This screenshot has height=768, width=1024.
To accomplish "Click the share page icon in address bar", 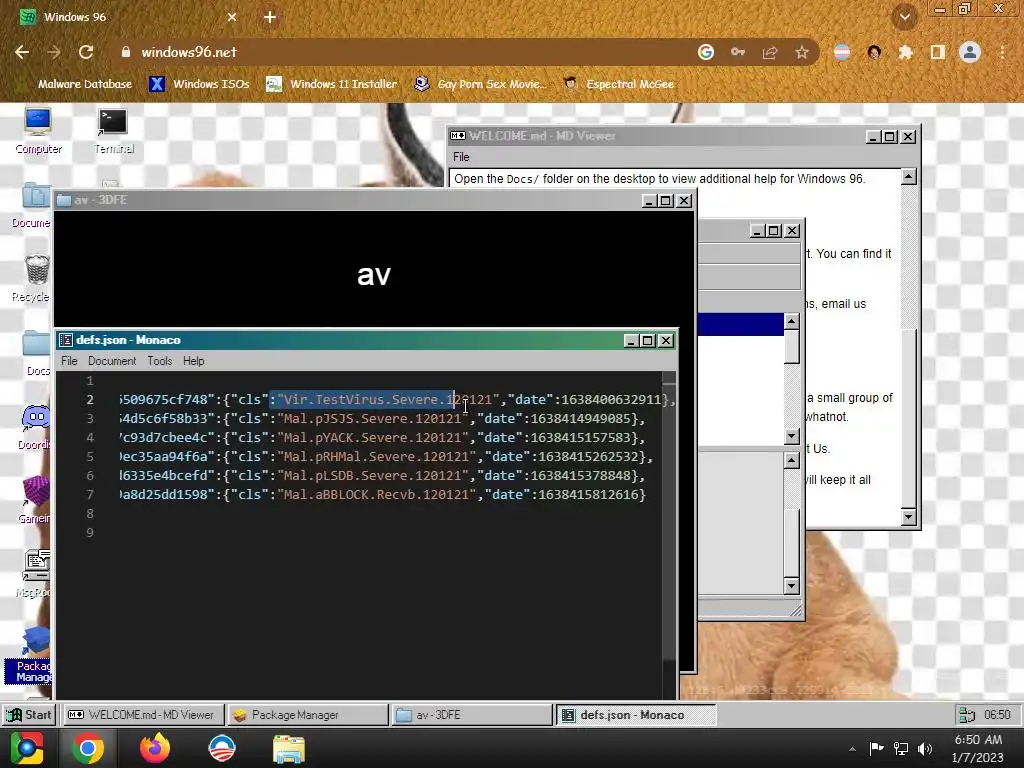I will (x=770, y=52).
